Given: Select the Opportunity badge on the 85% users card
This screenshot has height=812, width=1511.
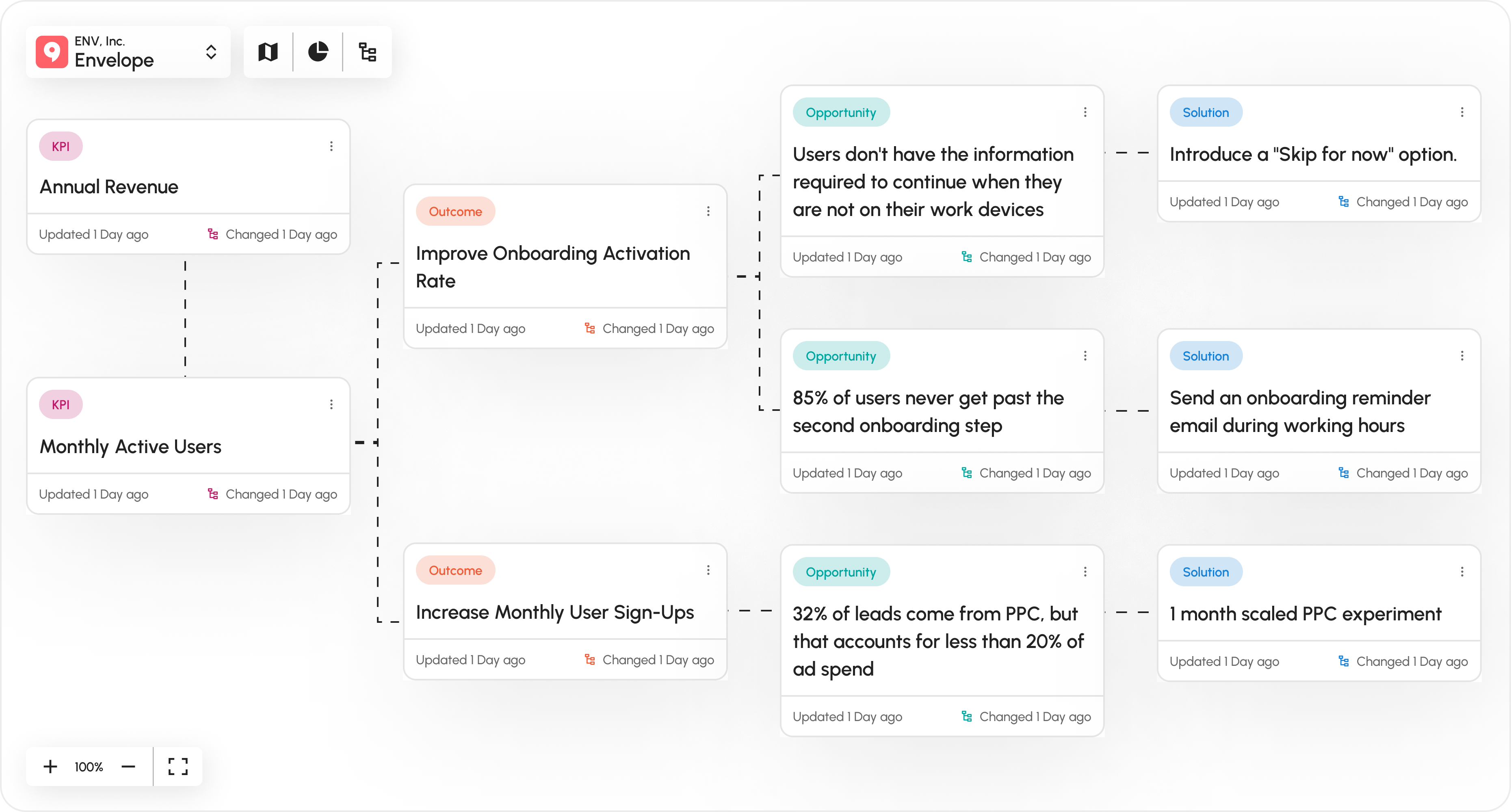Looking at the screenshot, I should [840, 355].
